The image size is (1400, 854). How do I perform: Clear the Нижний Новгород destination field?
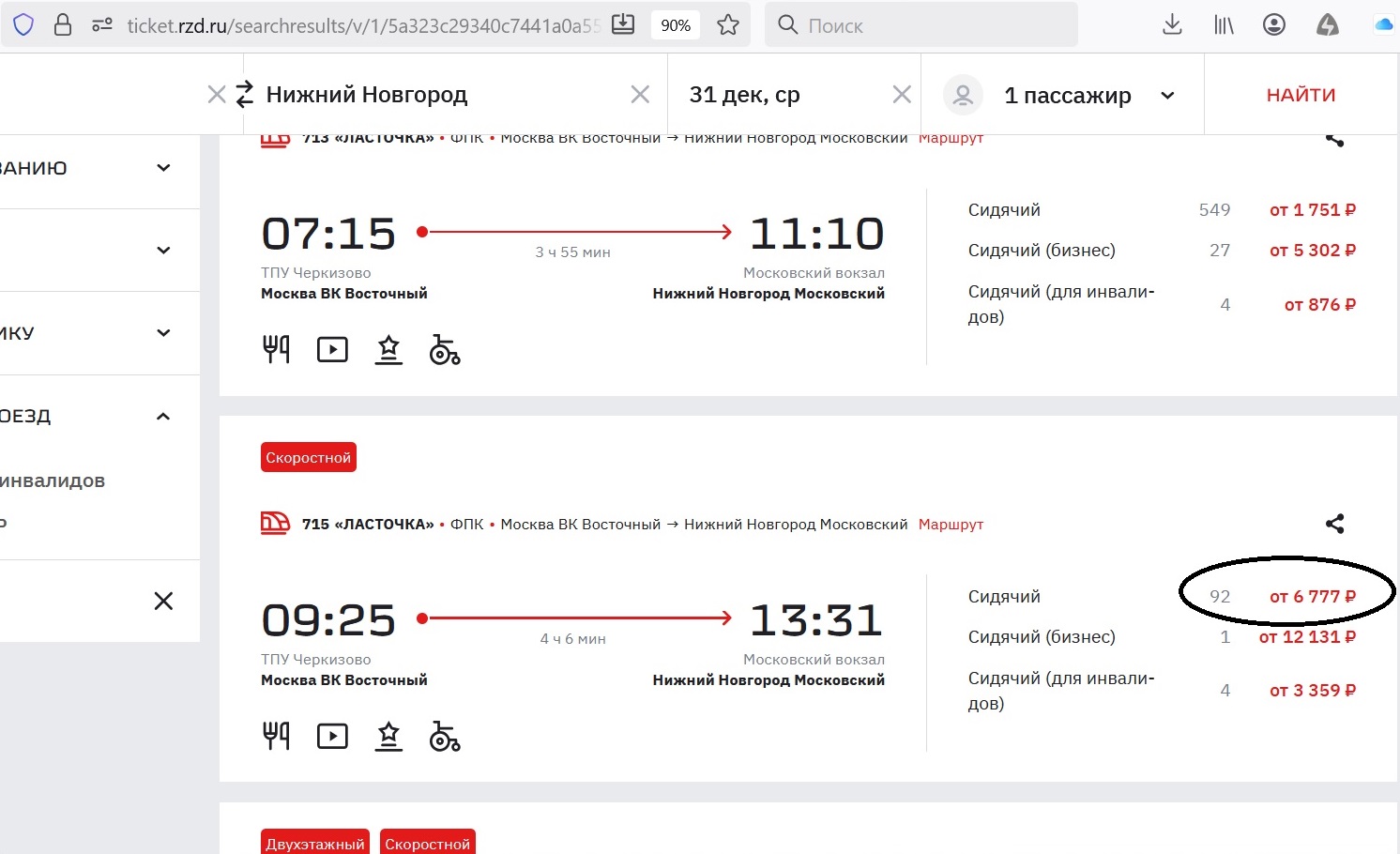point(640,95)
